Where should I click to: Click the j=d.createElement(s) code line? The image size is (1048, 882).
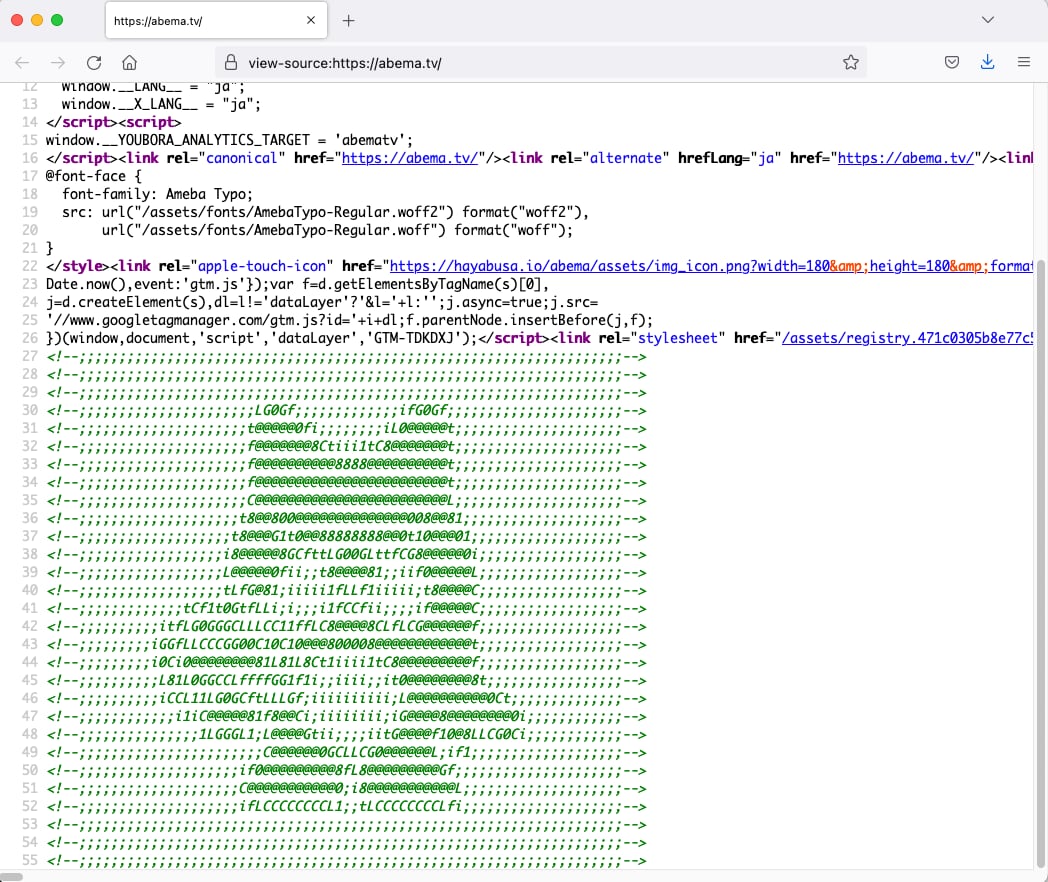[321, 302]
